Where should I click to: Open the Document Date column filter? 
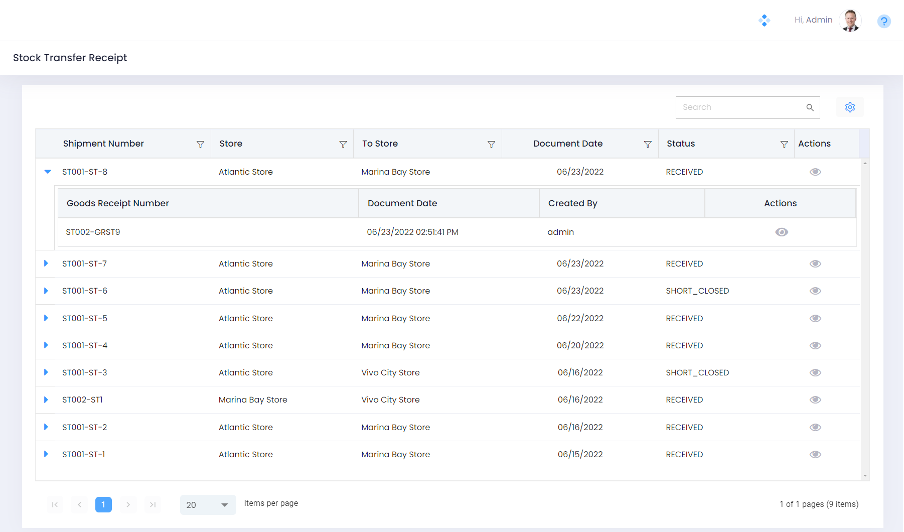tap(648, 144)
